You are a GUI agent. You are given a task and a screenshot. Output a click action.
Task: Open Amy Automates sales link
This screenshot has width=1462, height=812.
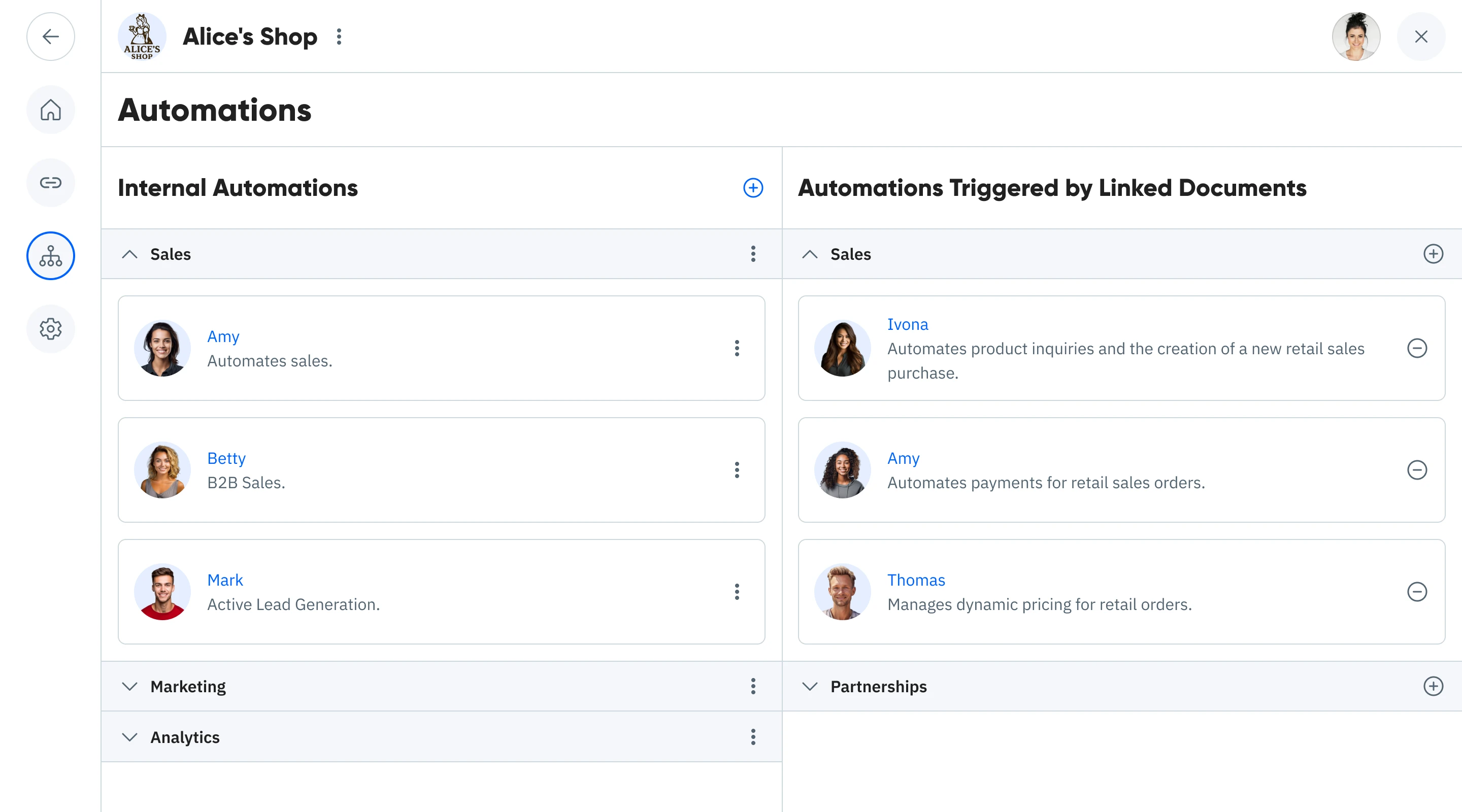223,336
